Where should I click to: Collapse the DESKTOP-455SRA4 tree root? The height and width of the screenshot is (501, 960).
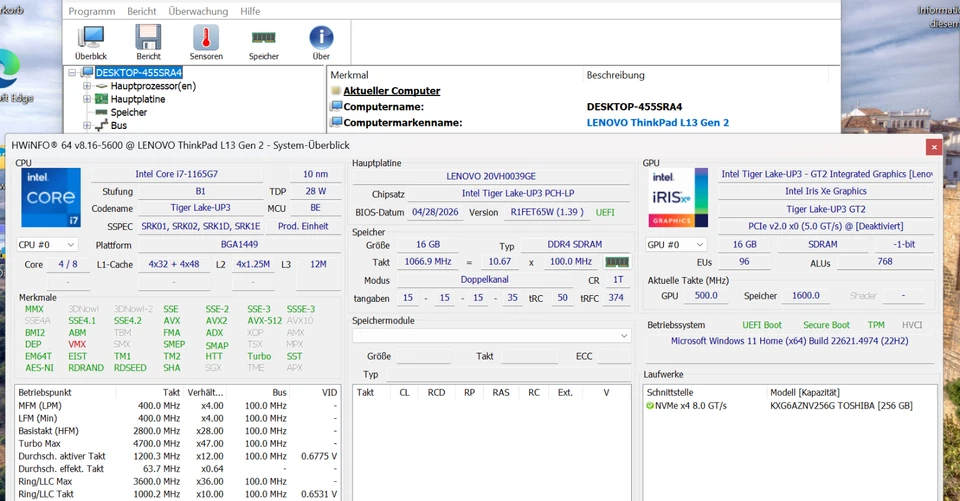72,72
